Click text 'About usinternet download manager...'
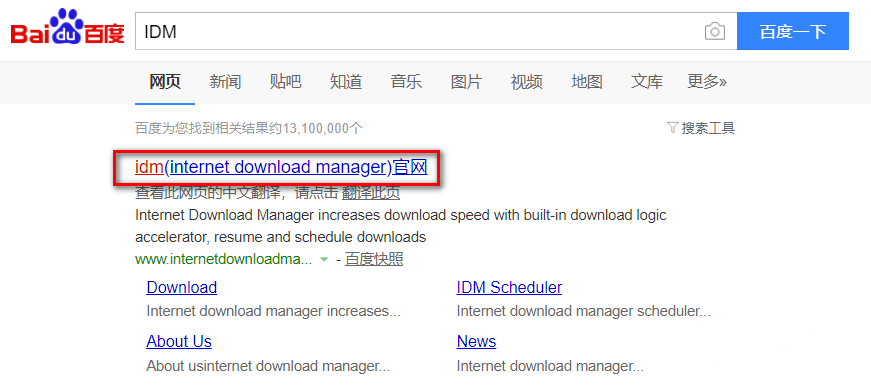 pyautogui.click(x=268, y=367)
